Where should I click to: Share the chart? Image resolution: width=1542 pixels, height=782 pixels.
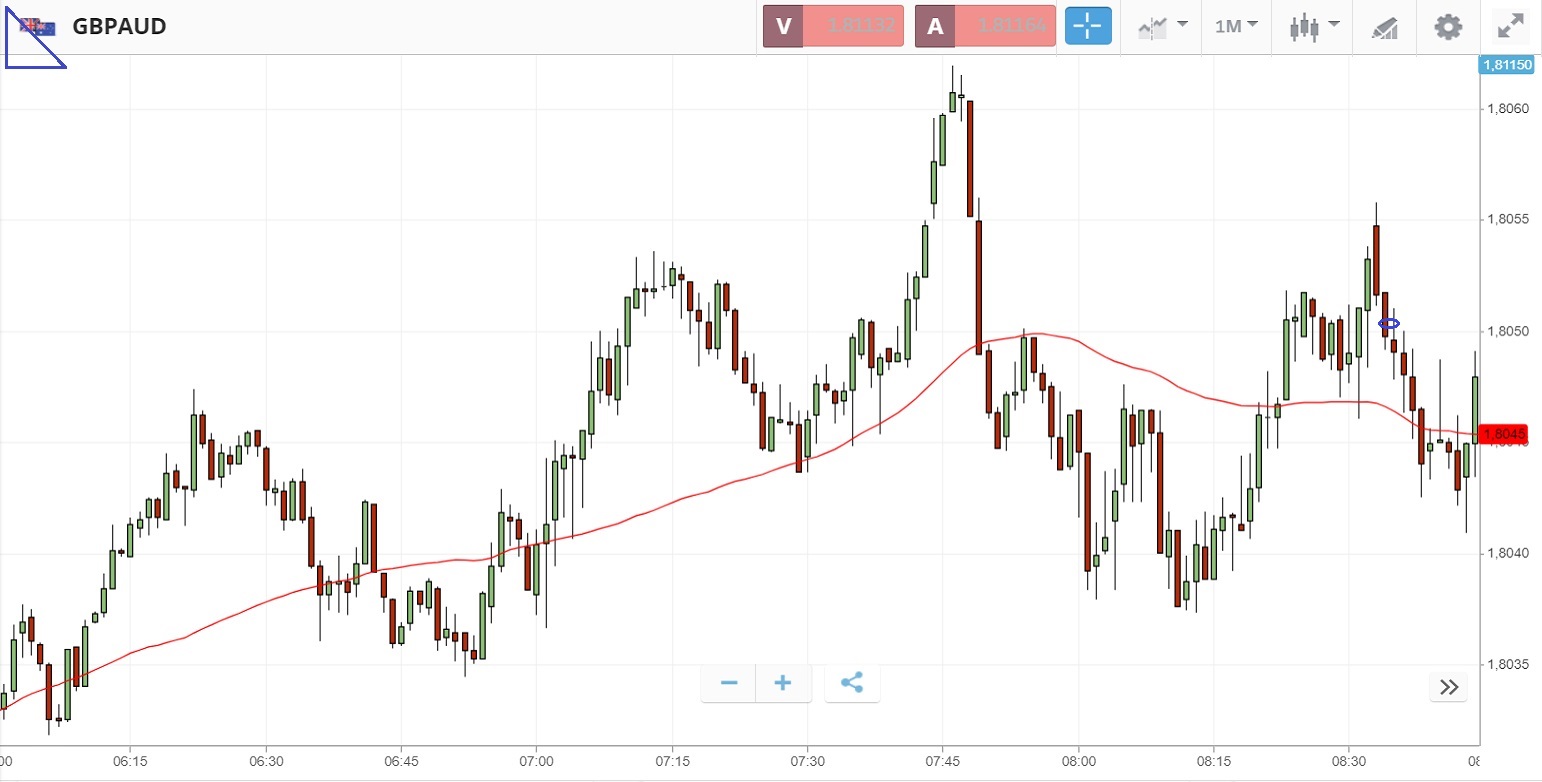[x=852, y=683]
